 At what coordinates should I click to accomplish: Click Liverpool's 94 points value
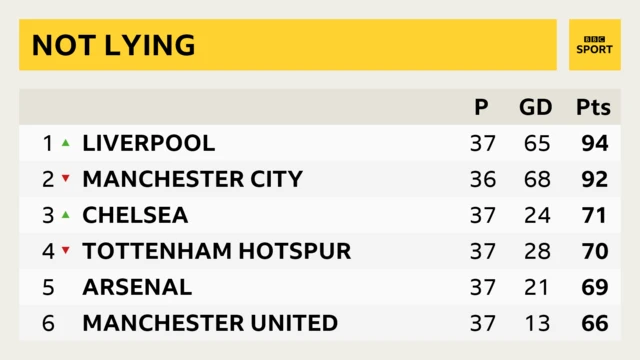[595, 143]
